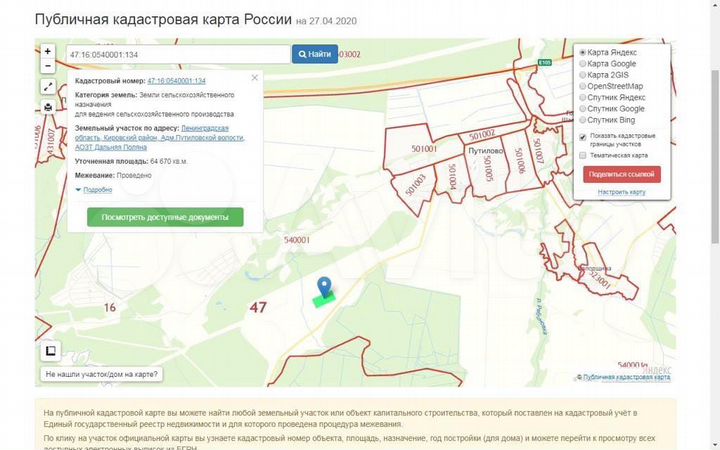The height and width of the screenshot is (450, 720).
Task: Select Спутник Яндекс radio option
Action: [x=583, y=97]
